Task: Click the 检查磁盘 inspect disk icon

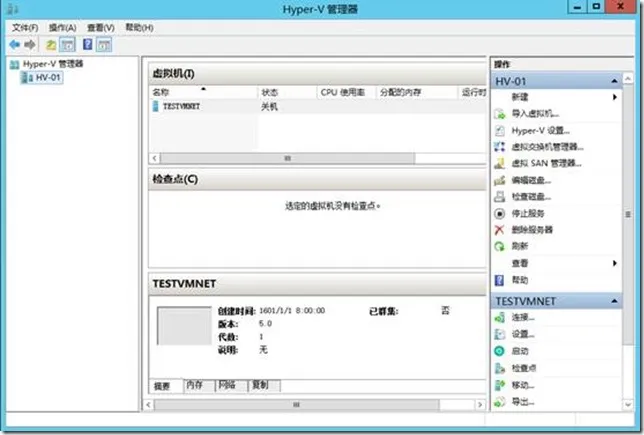Action: [x=499, y=197]
